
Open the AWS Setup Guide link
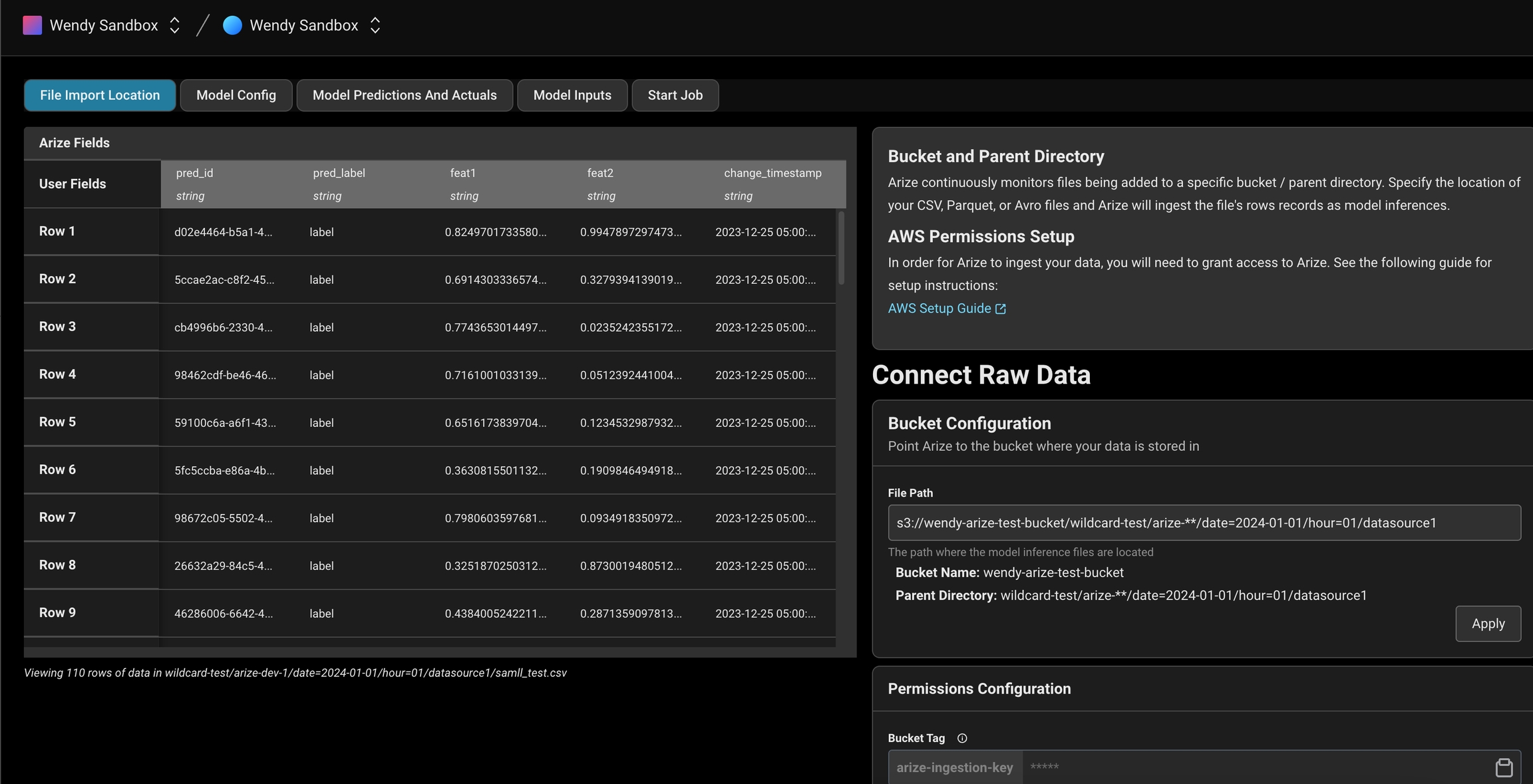tap(939, 309)
